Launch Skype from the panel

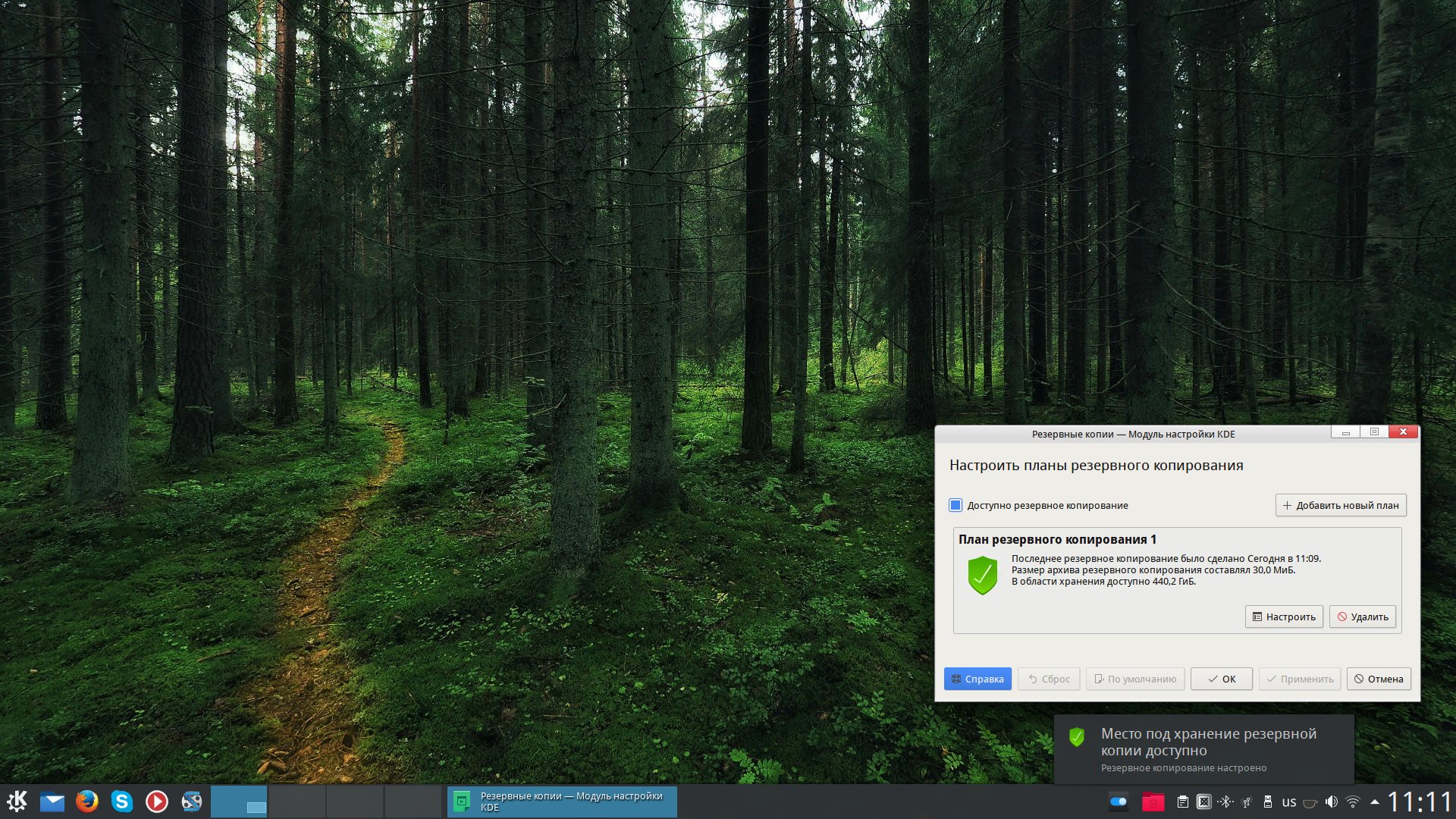[x=122, y=802]
